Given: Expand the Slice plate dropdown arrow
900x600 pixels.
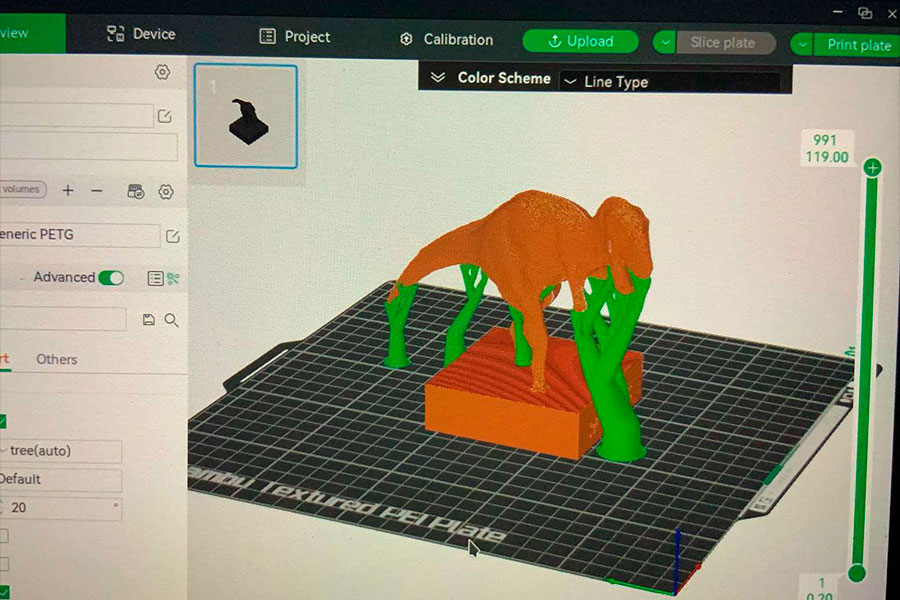Looking at the screenshot, I should pyautogui.click(x=666, y=43).
